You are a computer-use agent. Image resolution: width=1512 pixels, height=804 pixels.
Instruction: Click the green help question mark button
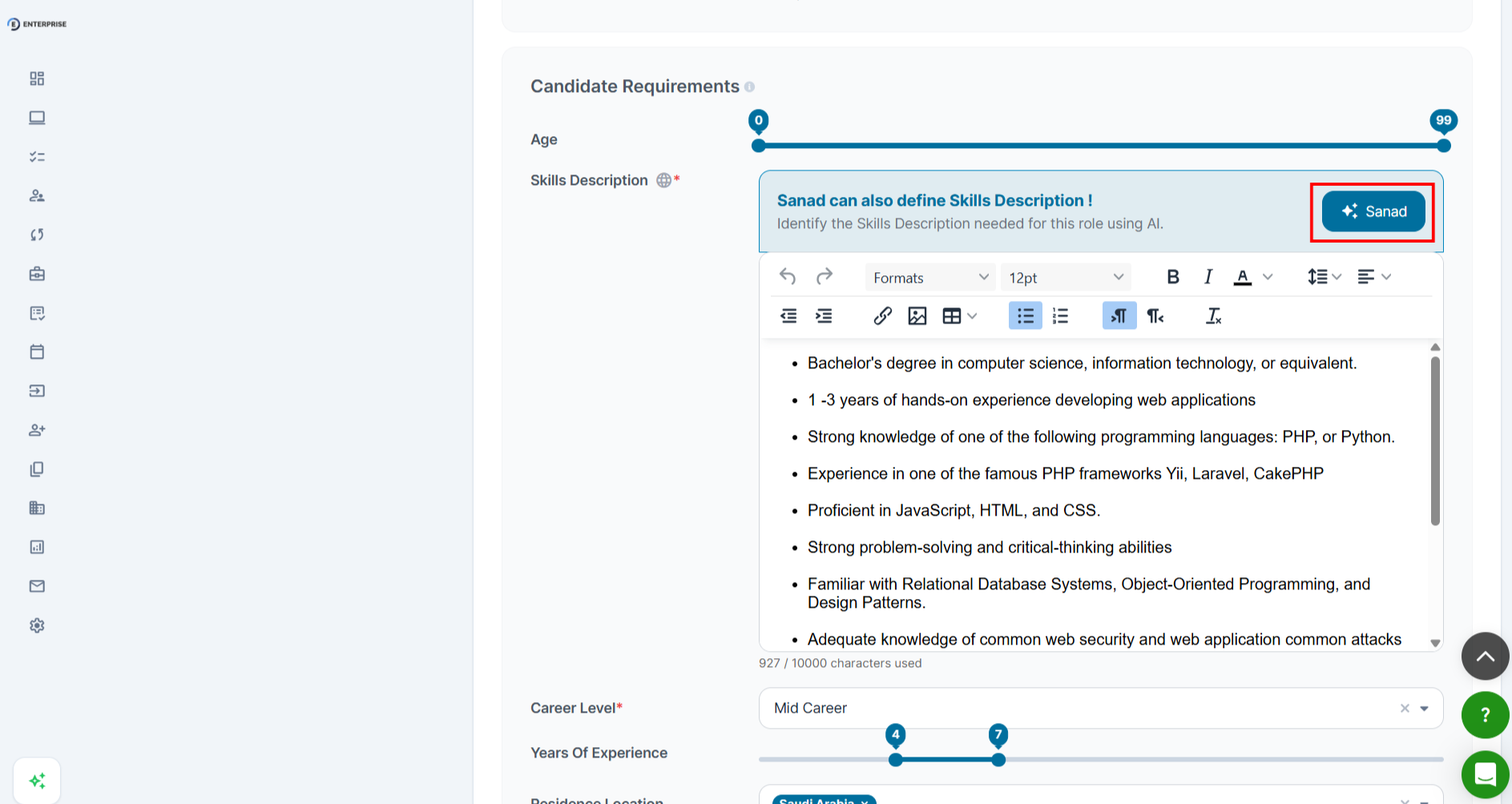1485,715
